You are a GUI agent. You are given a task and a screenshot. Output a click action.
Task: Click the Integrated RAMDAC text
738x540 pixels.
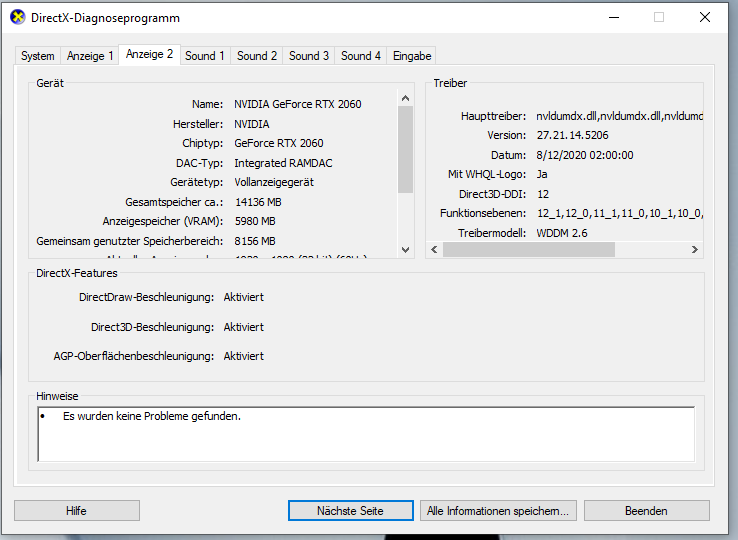pyautogui.click(x=283, y=163)
